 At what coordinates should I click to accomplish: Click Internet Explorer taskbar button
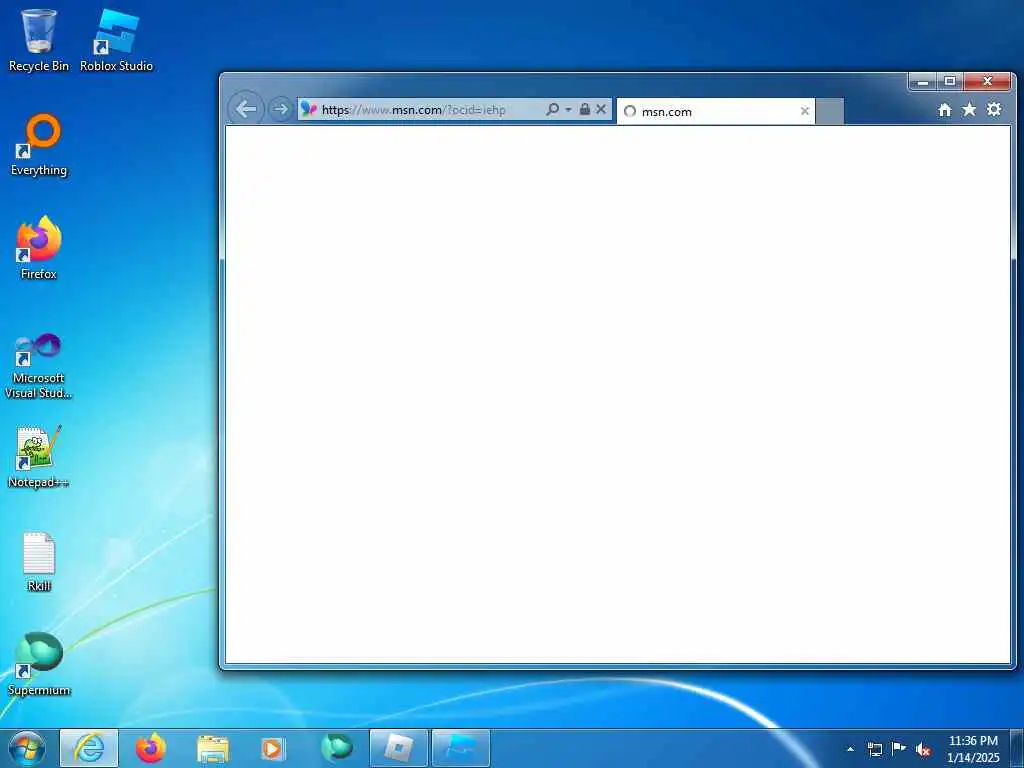tap(89, 748)
